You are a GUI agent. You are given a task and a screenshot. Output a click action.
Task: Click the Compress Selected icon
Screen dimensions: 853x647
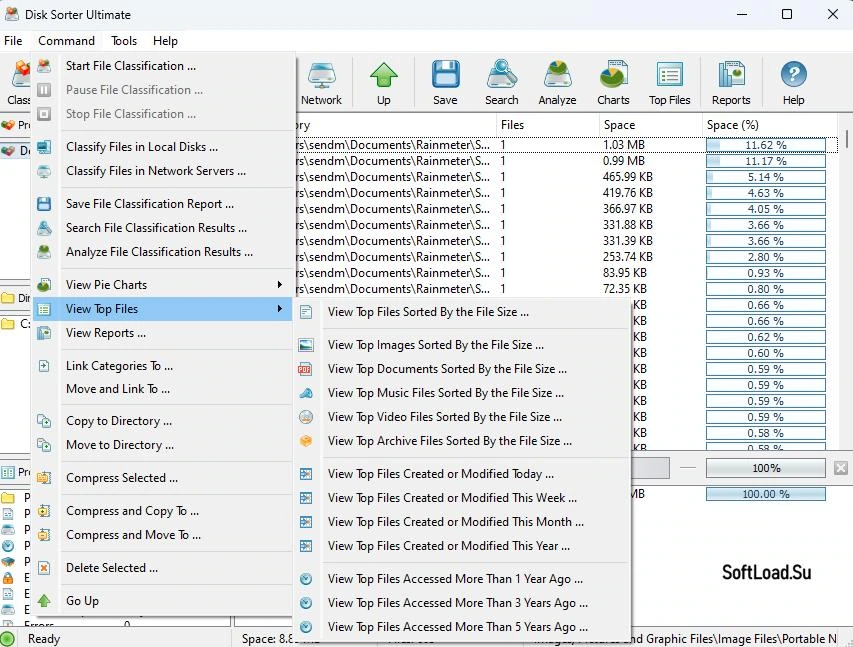[44, 478]
